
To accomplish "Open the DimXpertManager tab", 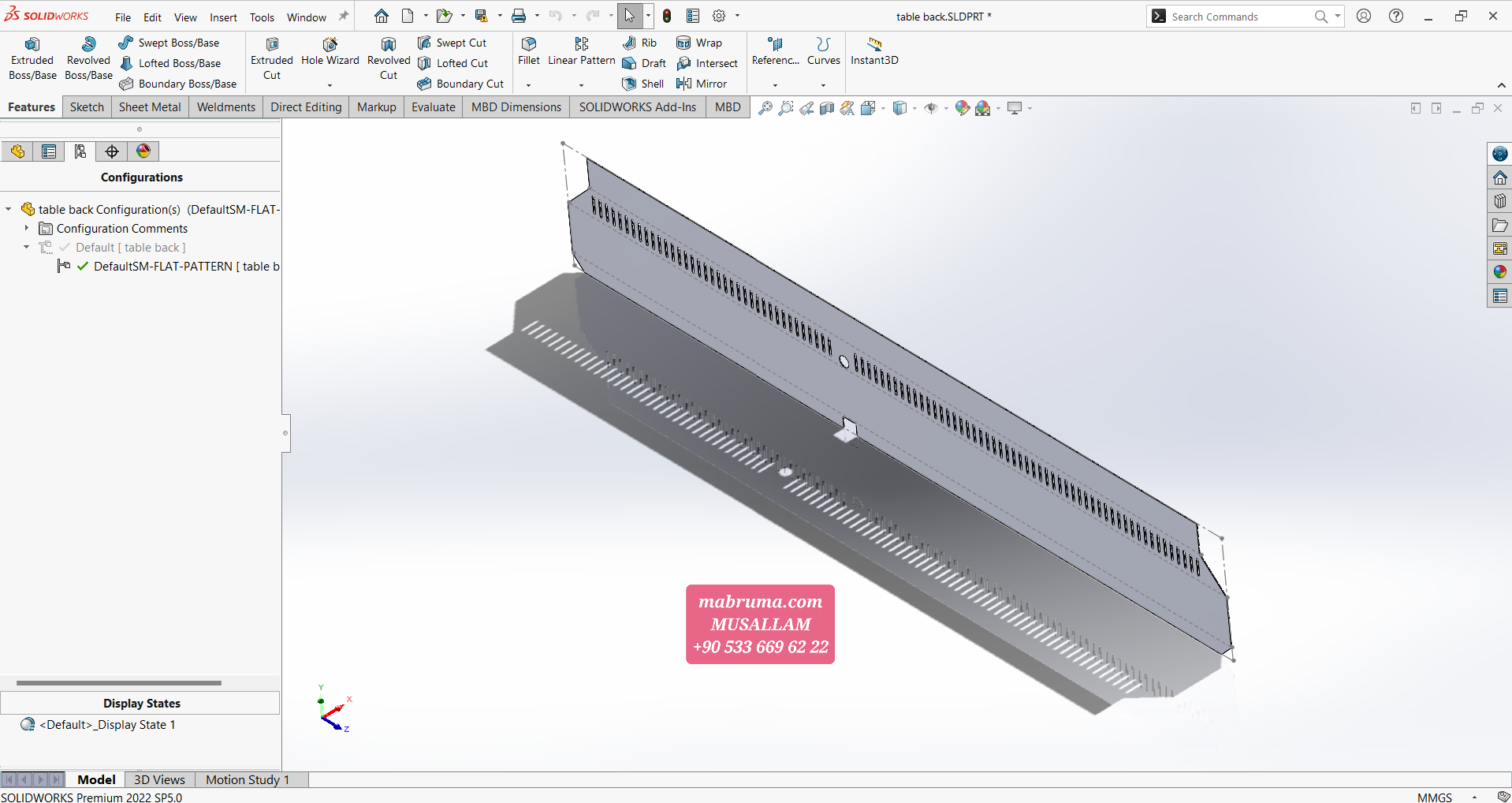I will [112, 151].
